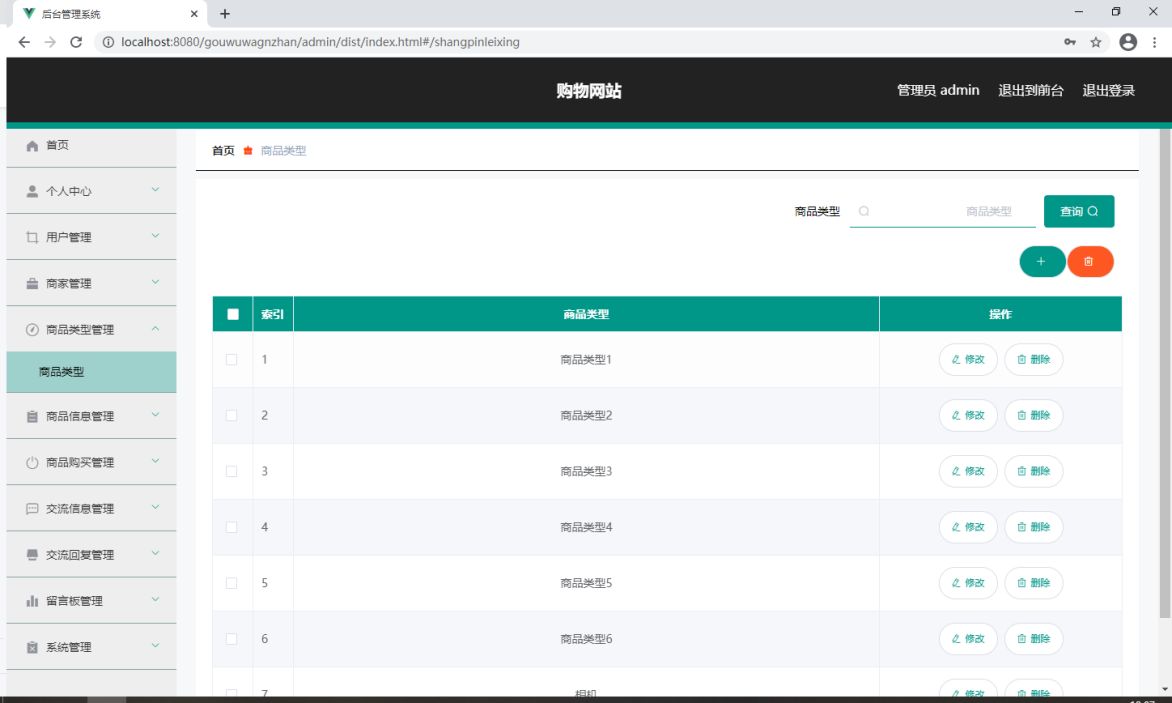
Task: Click 修改 for 商品类型1
Action: [x=968, y=359]
